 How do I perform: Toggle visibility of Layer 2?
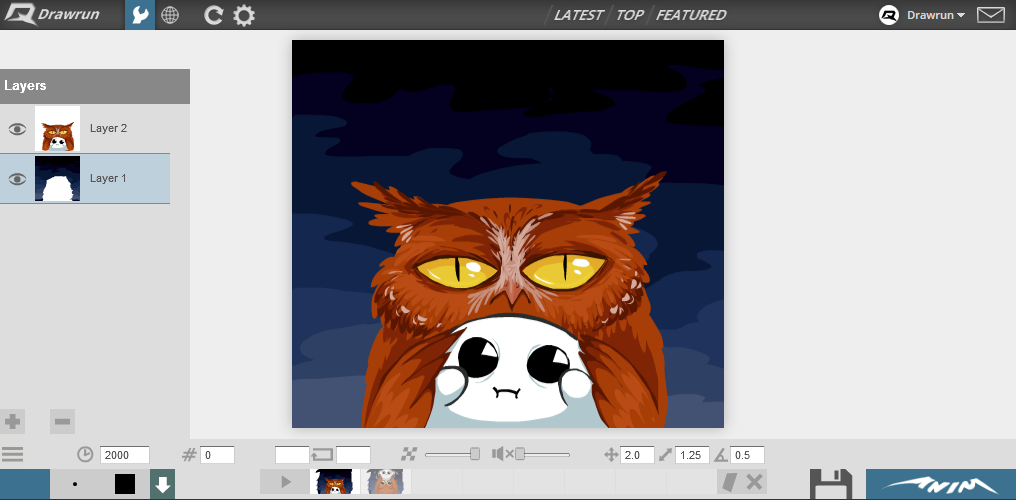17,129
